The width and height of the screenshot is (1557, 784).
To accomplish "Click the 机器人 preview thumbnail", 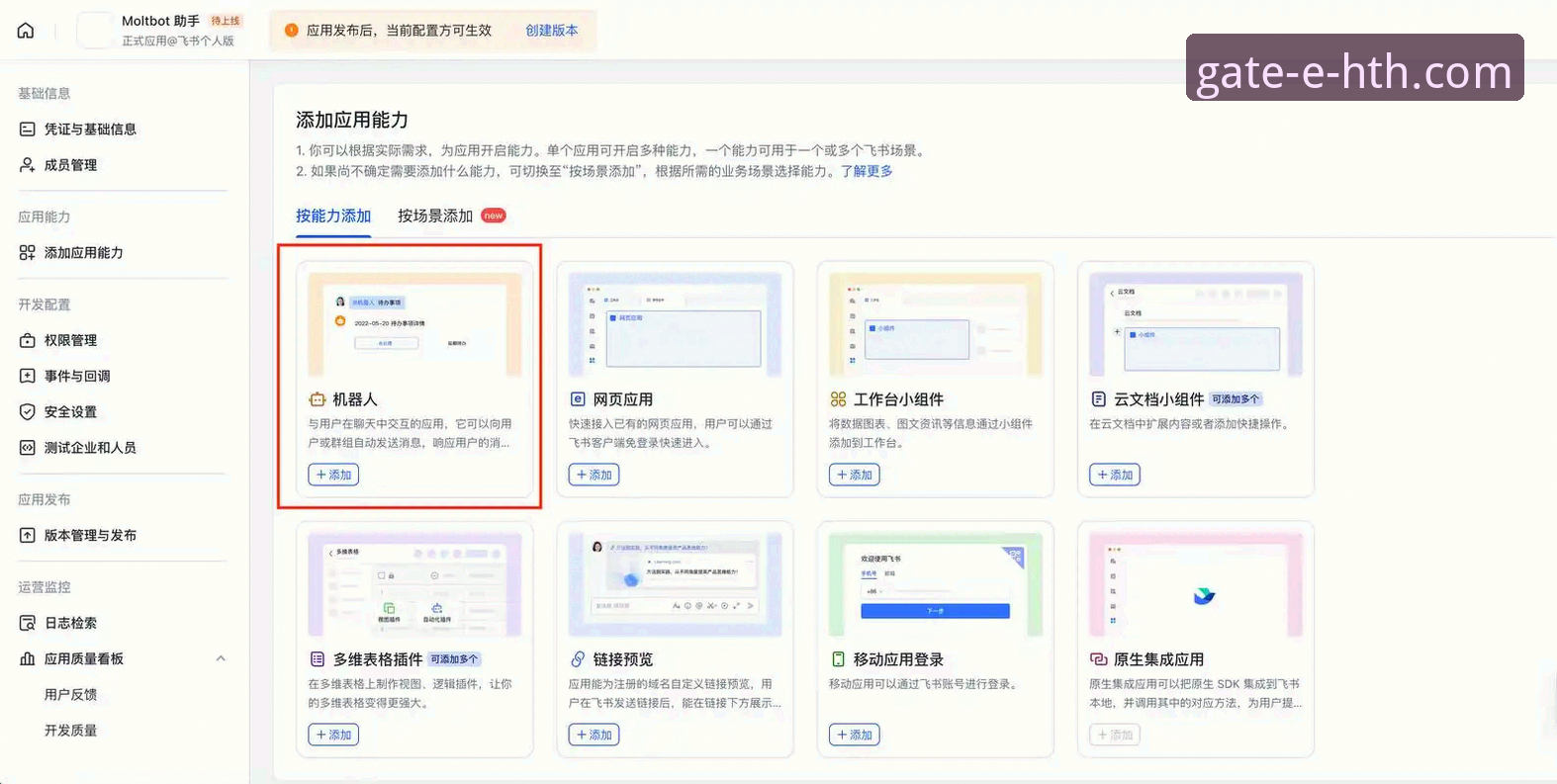I will pyautogui.click(x=414, y=325).
